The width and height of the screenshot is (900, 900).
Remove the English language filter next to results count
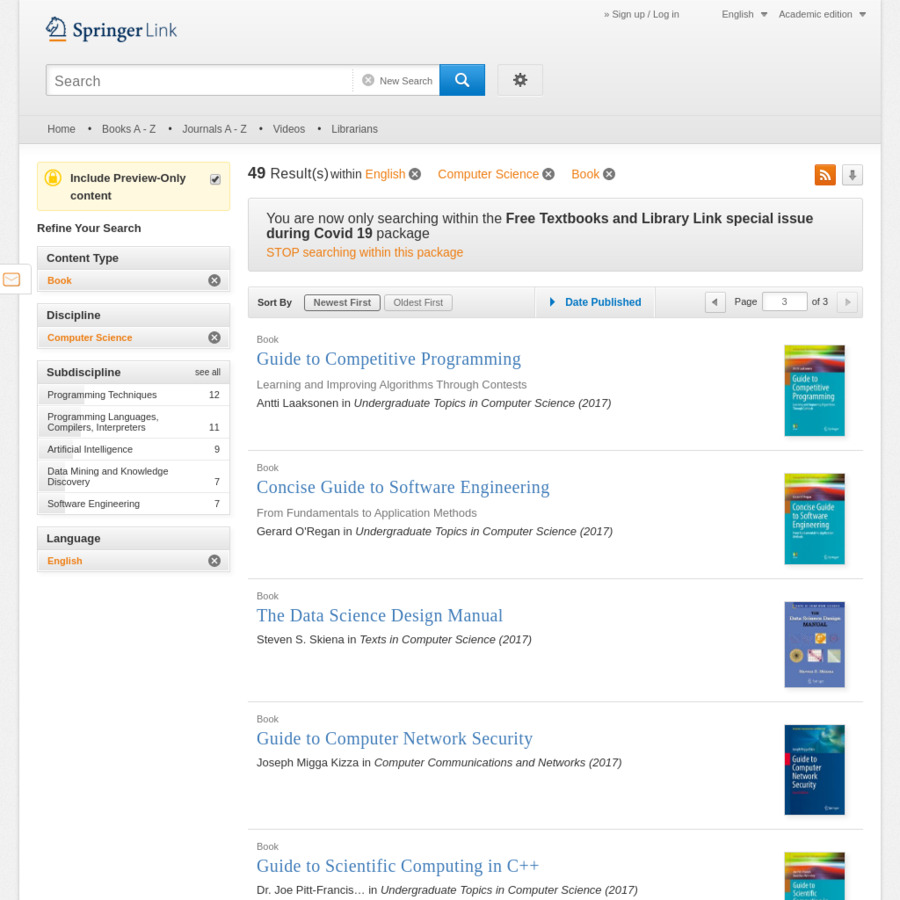(x=415, y=174)
